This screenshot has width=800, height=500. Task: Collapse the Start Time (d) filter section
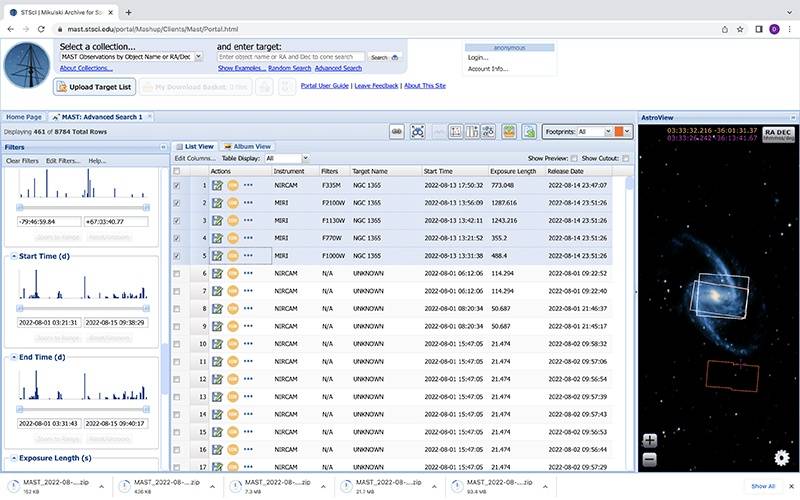coord(14,256)
